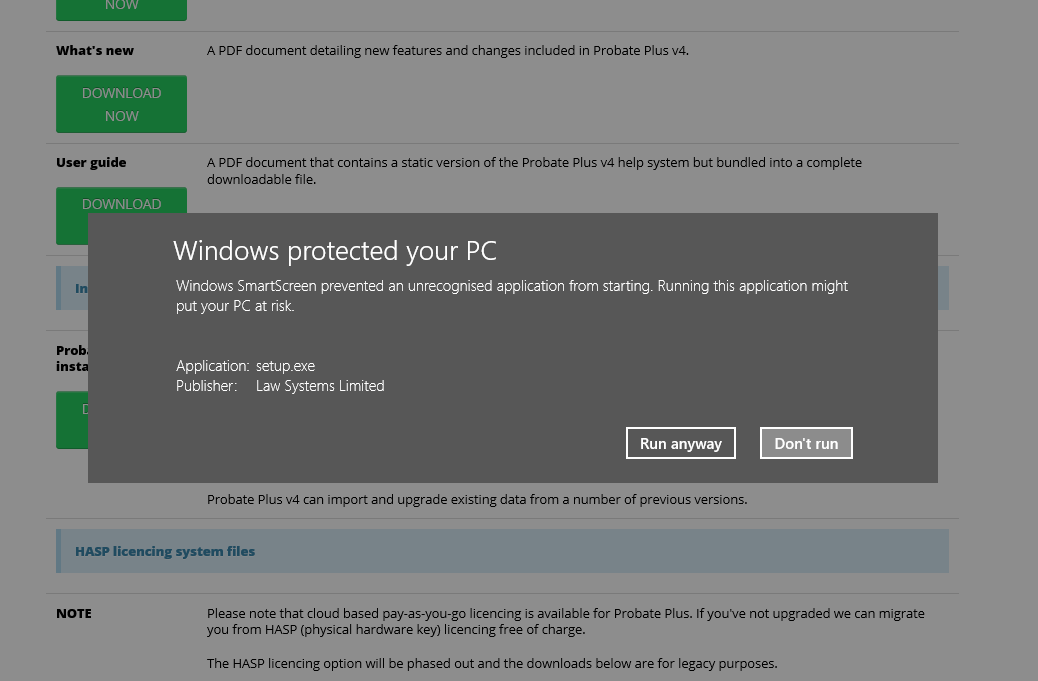The width and height of the screenshot is (1038, 681).
Task: Click the import and upgrade existing data text
Action: [476, 499]
